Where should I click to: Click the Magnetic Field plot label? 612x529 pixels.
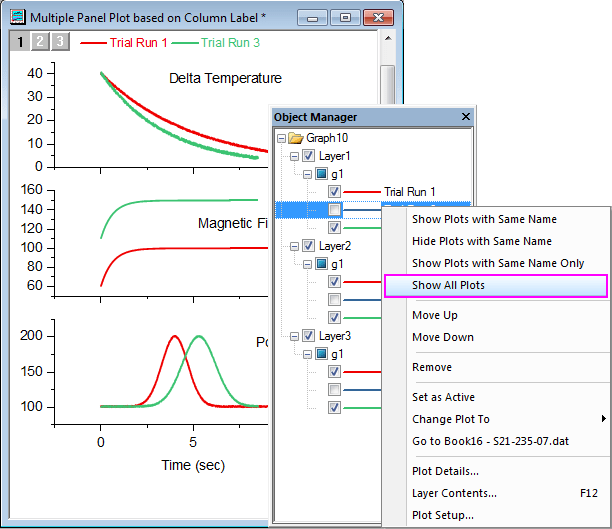point(233,223)
